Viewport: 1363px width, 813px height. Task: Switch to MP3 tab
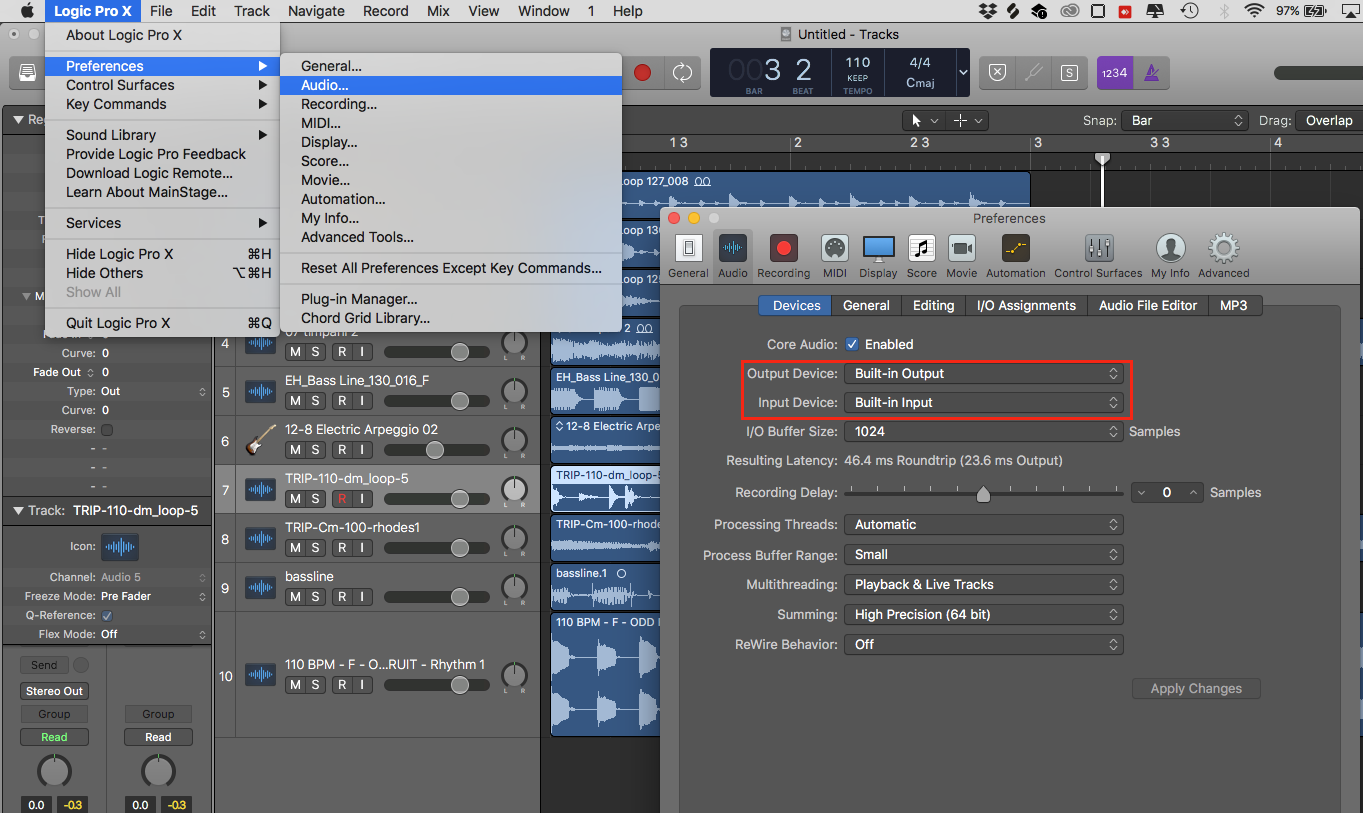pos(1234,305)
